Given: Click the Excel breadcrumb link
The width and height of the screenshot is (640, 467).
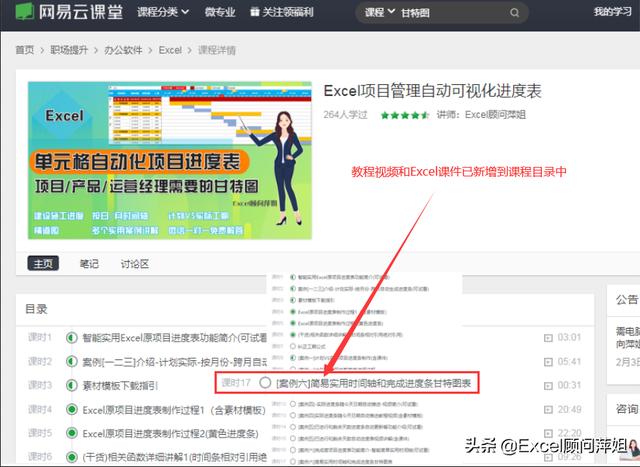Looking at the screenshot, I should pyautogui.click(x=170, y=50).
